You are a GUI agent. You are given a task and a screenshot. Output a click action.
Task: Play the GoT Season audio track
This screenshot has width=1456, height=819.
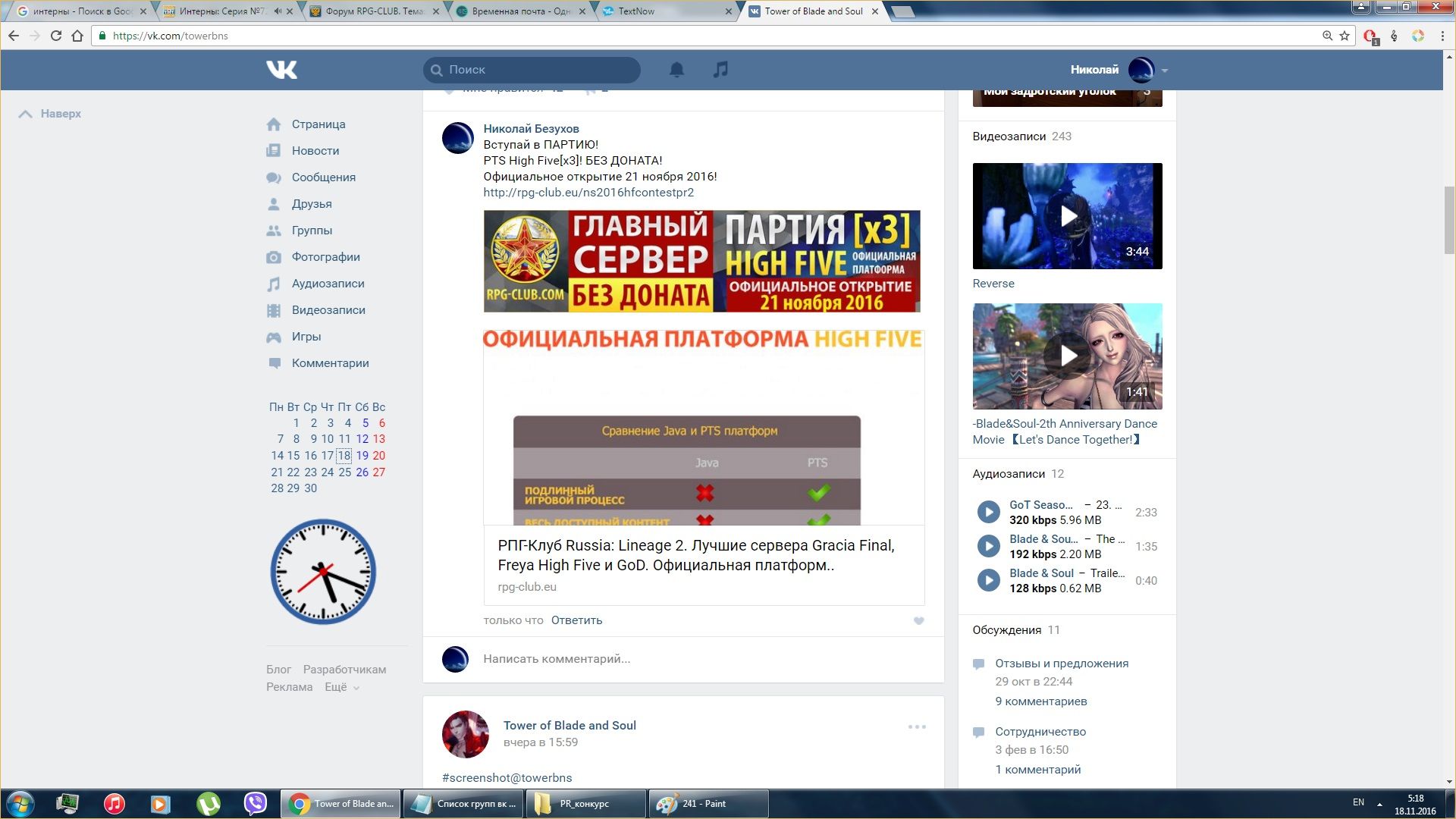point(988,512)
